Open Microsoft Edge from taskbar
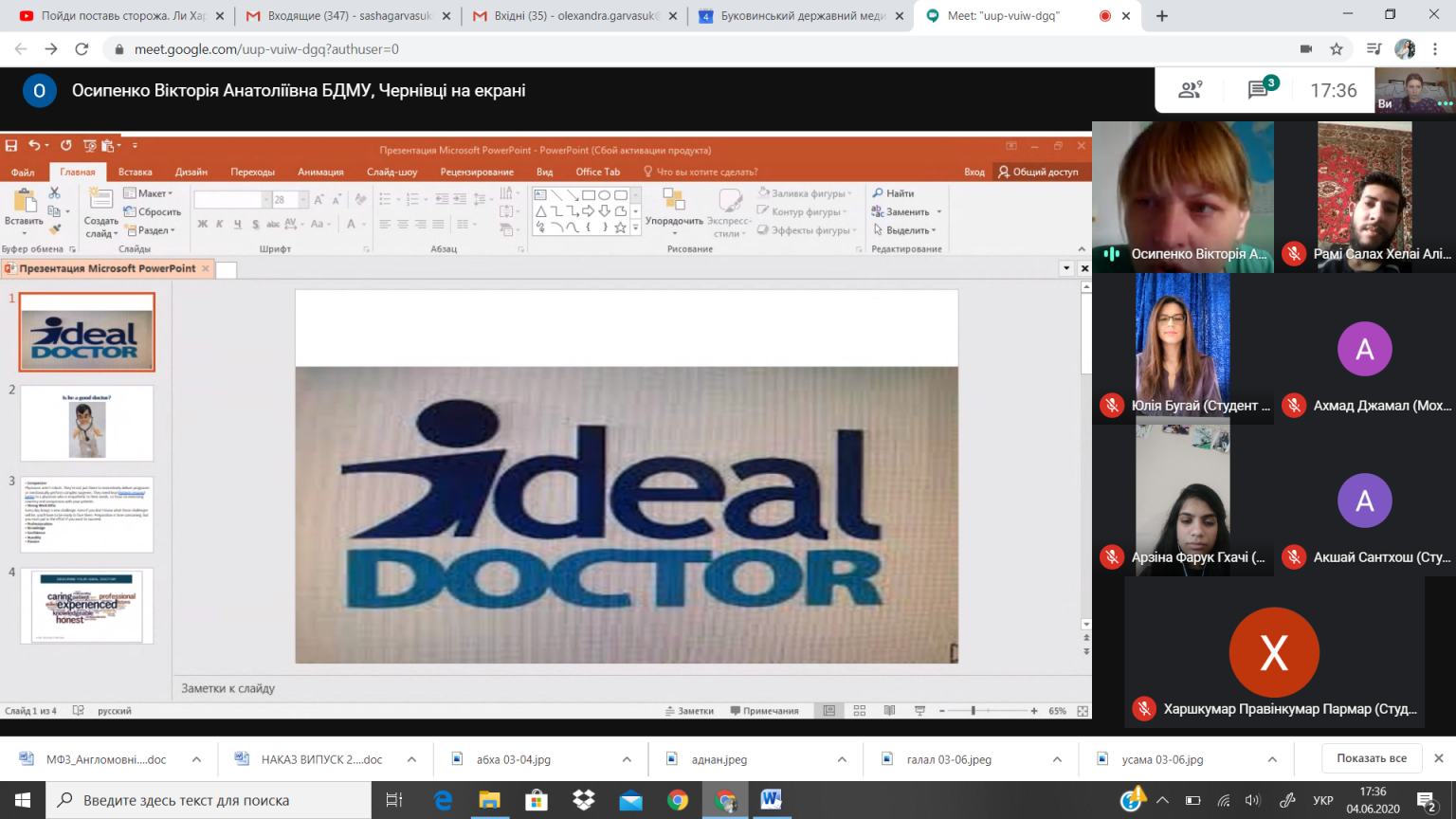The width and height of the screenshot is (1456, 819). (x=443, y=800)
